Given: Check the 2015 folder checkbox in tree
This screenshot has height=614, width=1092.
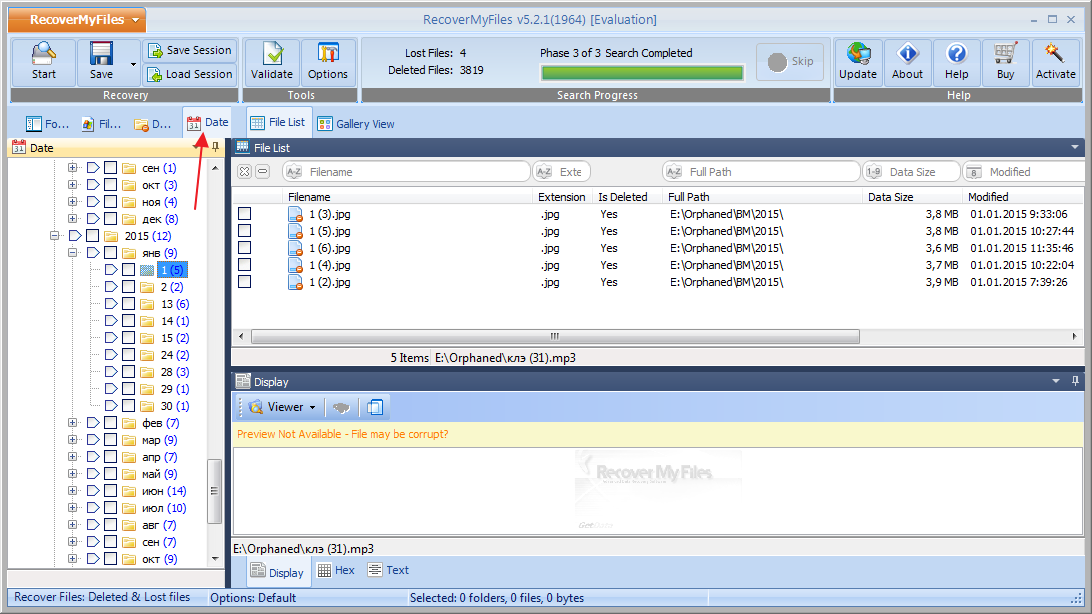Looking at the screenshot, I should (x=92, y=236).
